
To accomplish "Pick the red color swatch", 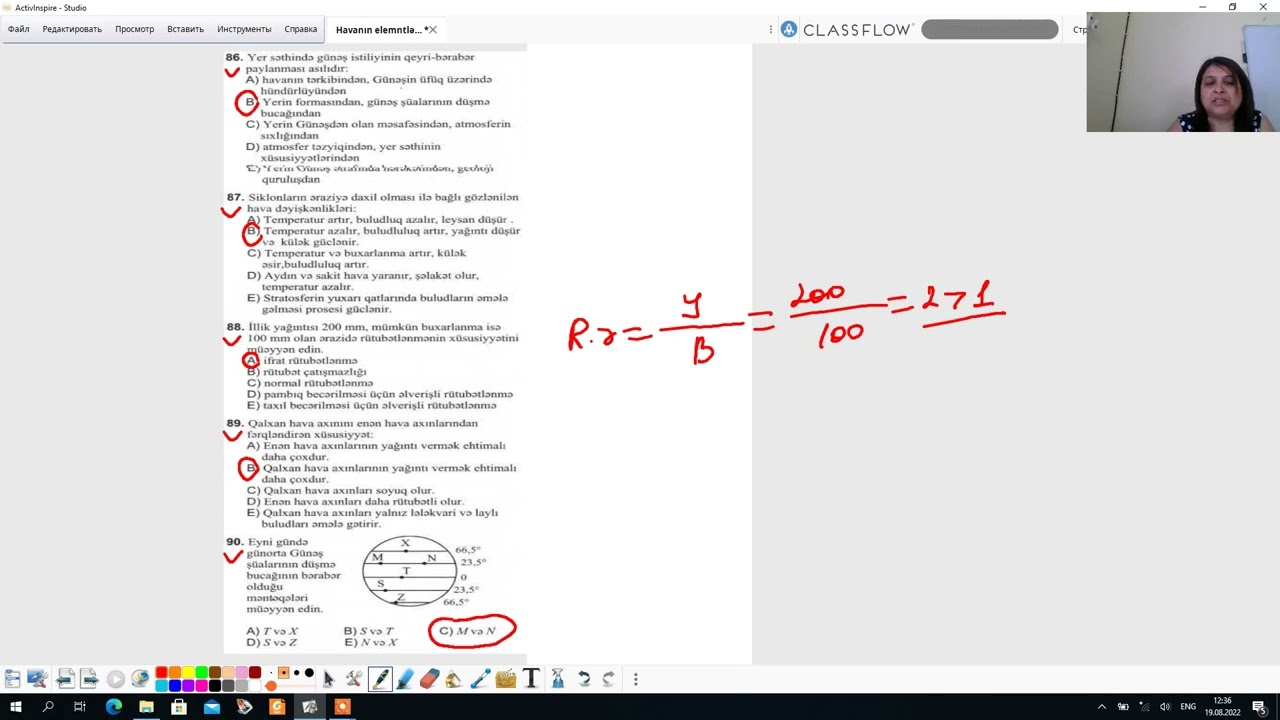I will click(x=161, y=673).
